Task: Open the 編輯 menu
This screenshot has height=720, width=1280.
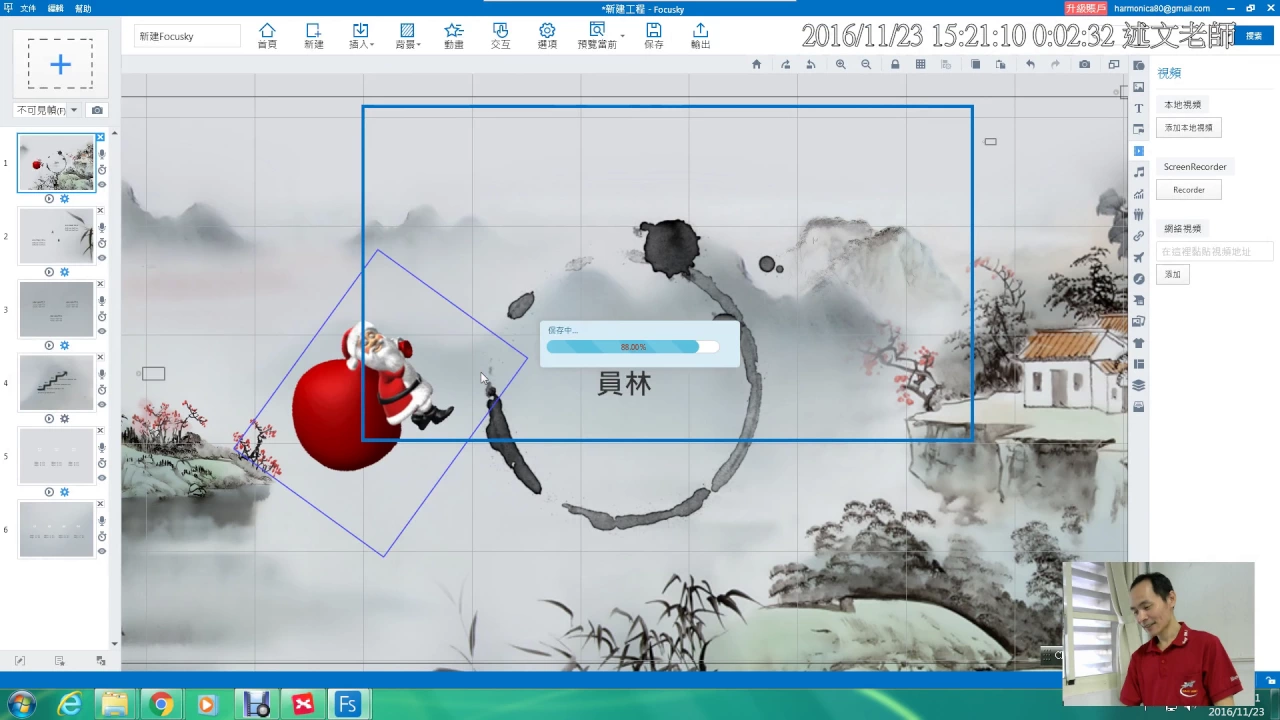Action: point(56,8)
